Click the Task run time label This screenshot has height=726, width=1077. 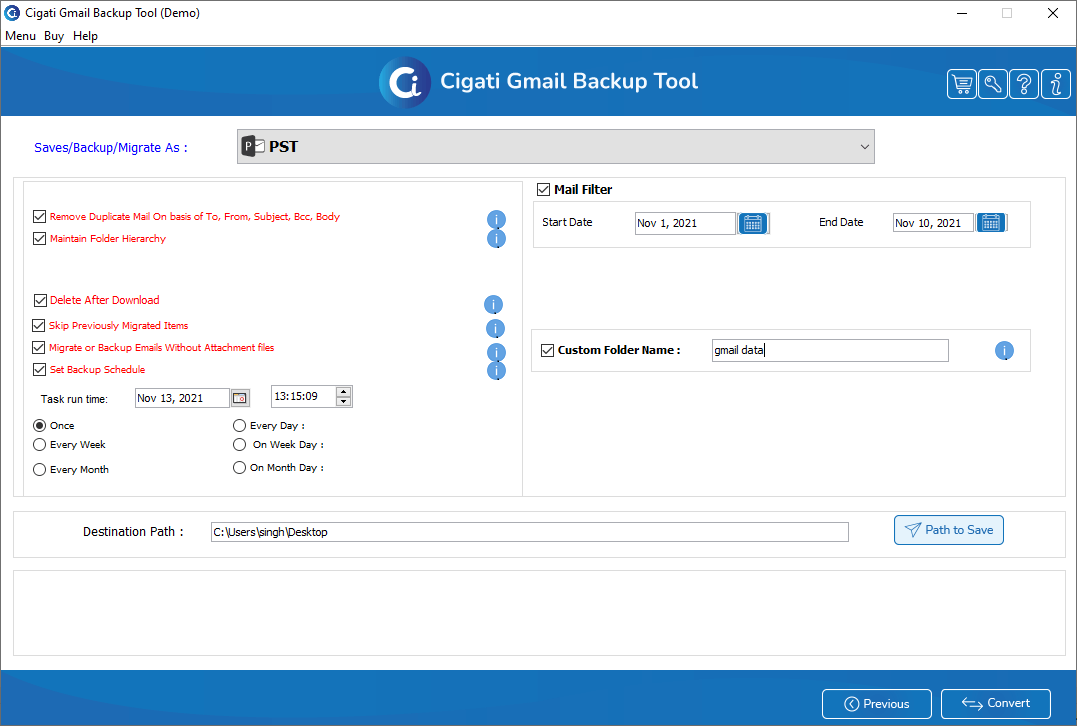74,399
